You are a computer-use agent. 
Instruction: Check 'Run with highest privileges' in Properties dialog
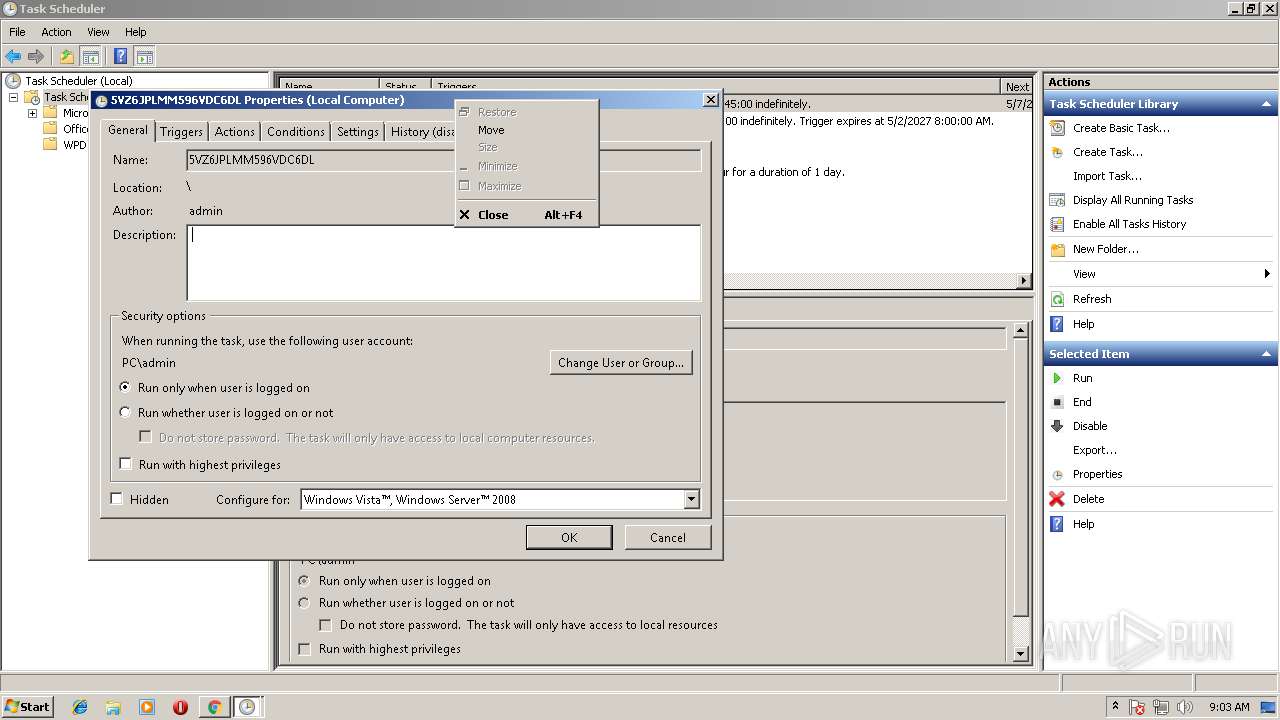point(125,464)
